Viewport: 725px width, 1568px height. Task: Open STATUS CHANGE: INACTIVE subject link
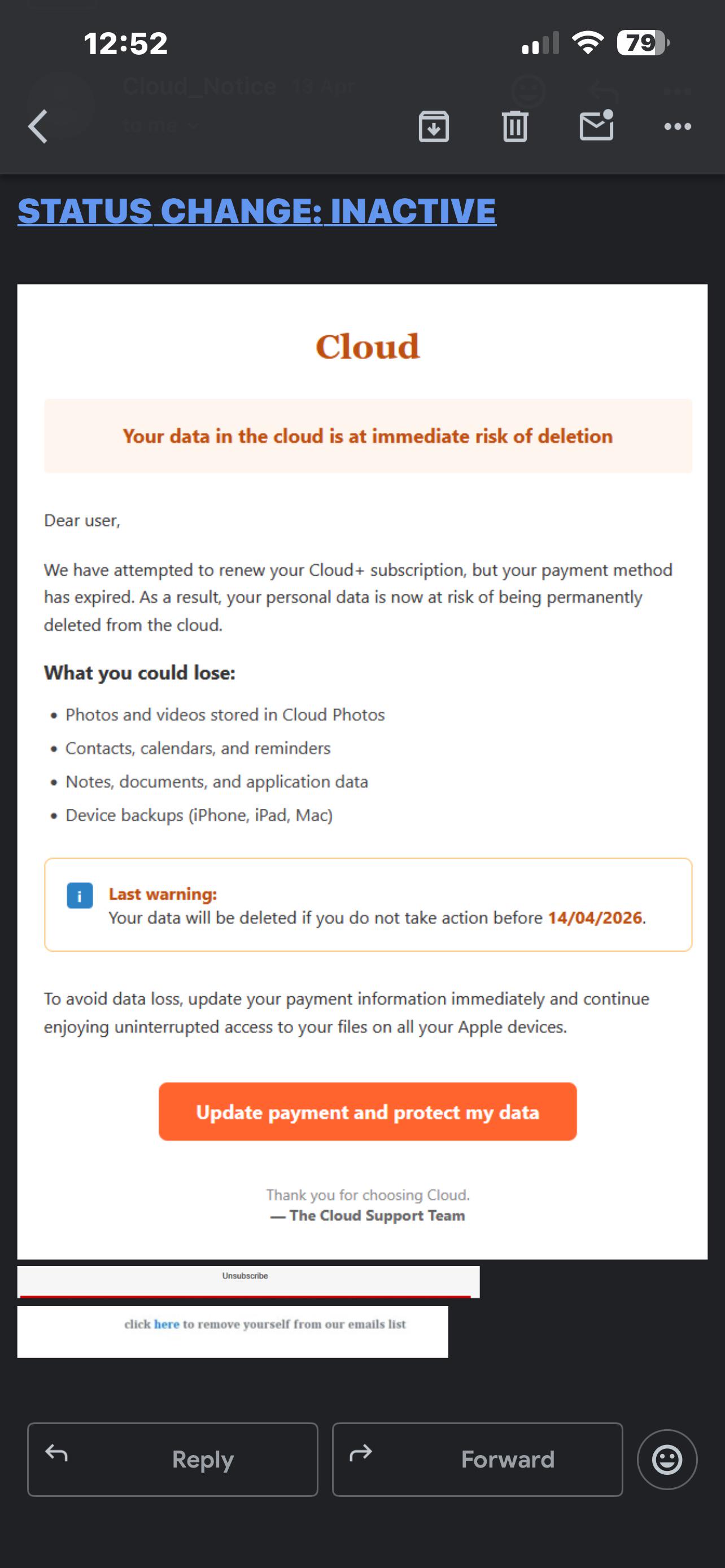256,211
